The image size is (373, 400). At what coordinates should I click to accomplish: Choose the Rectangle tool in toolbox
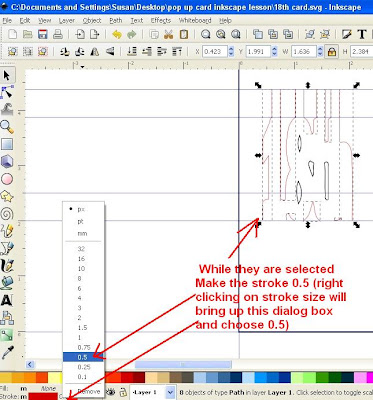click(7, 144)
